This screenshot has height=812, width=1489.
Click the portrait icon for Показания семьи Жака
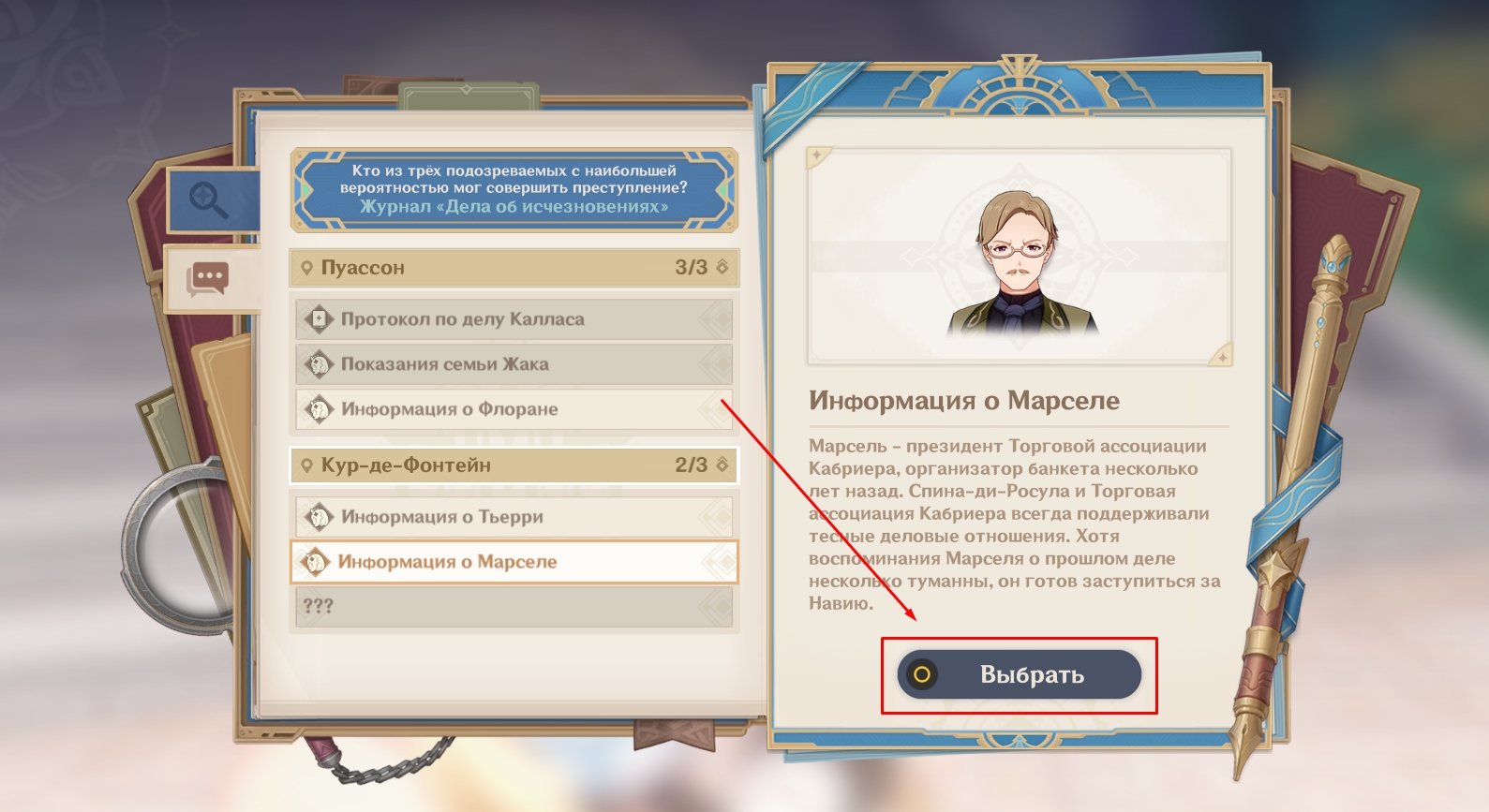[319, 364]
